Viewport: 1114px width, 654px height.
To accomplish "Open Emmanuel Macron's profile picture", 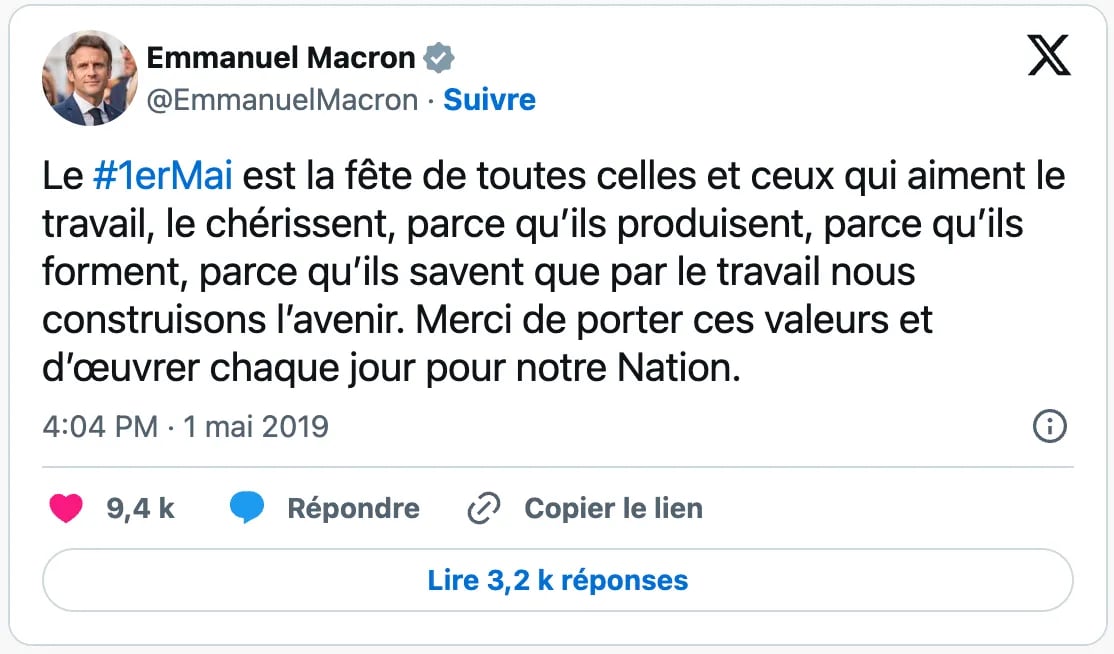I will [x=90, y=78].
